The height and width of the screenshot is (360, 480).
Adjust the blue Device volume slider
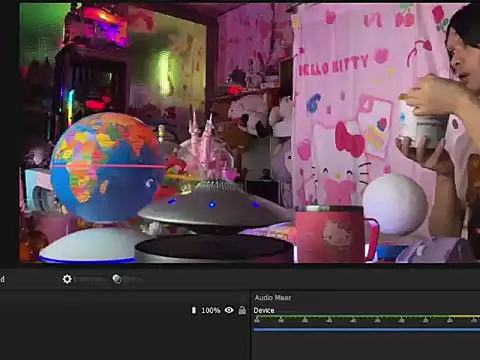click(367, 330)
